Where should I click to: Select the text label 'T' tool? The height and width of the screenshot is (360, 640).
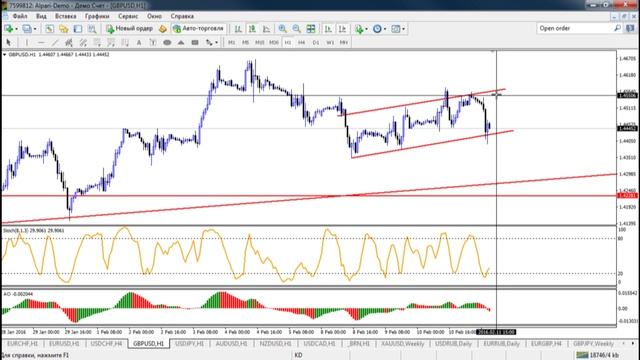coord(153,42)
